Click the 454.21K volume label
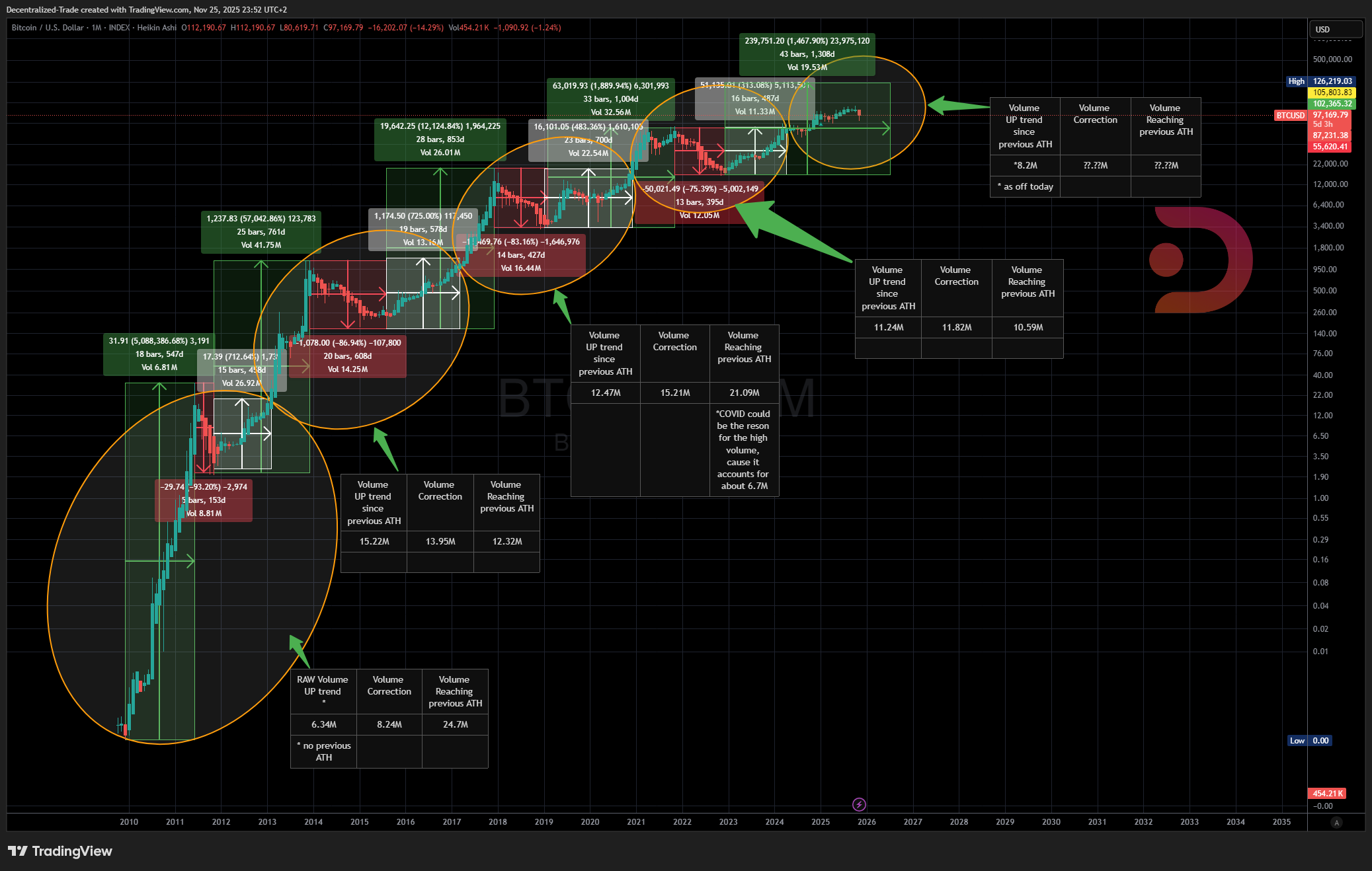Viewport: 1372px width, 871px height. (x=1327, y=794)
